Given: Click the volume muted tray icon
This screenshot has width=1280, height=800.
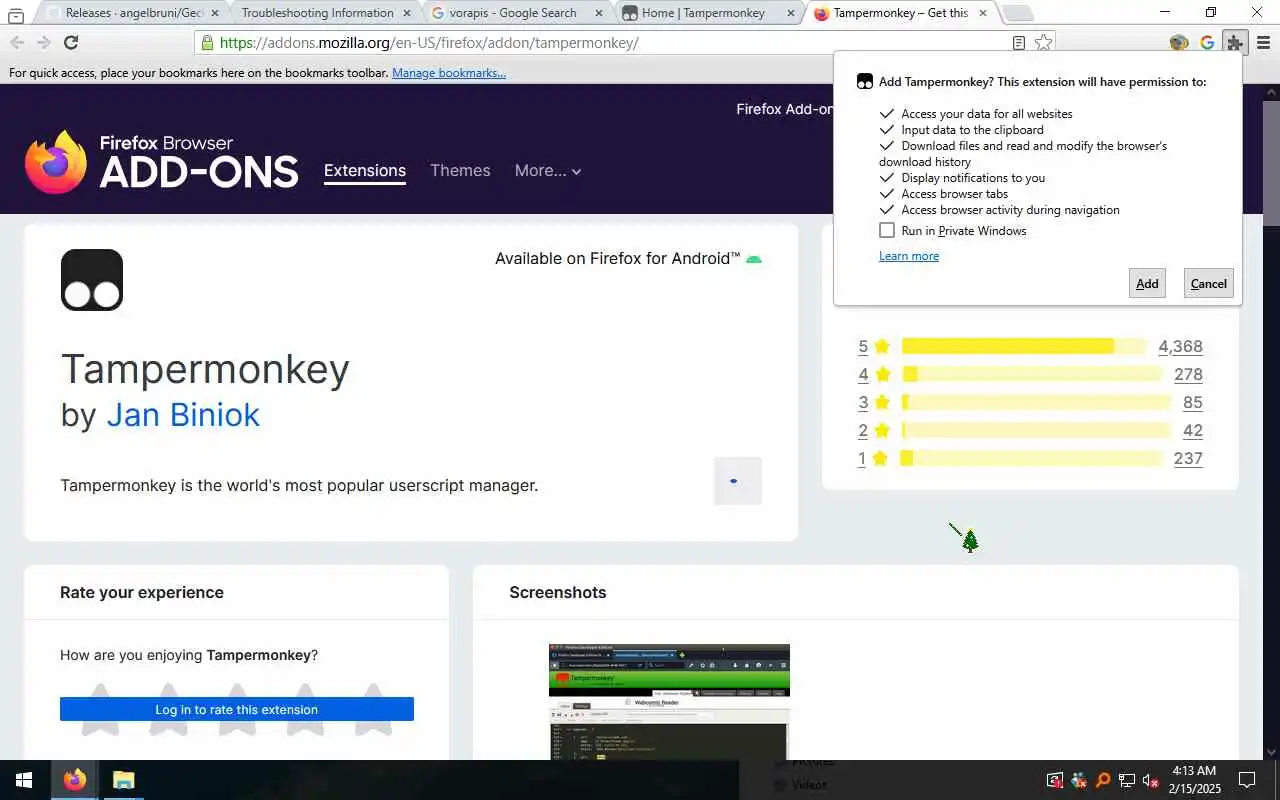Looking at the screenshot, I should coord(1150,780).
